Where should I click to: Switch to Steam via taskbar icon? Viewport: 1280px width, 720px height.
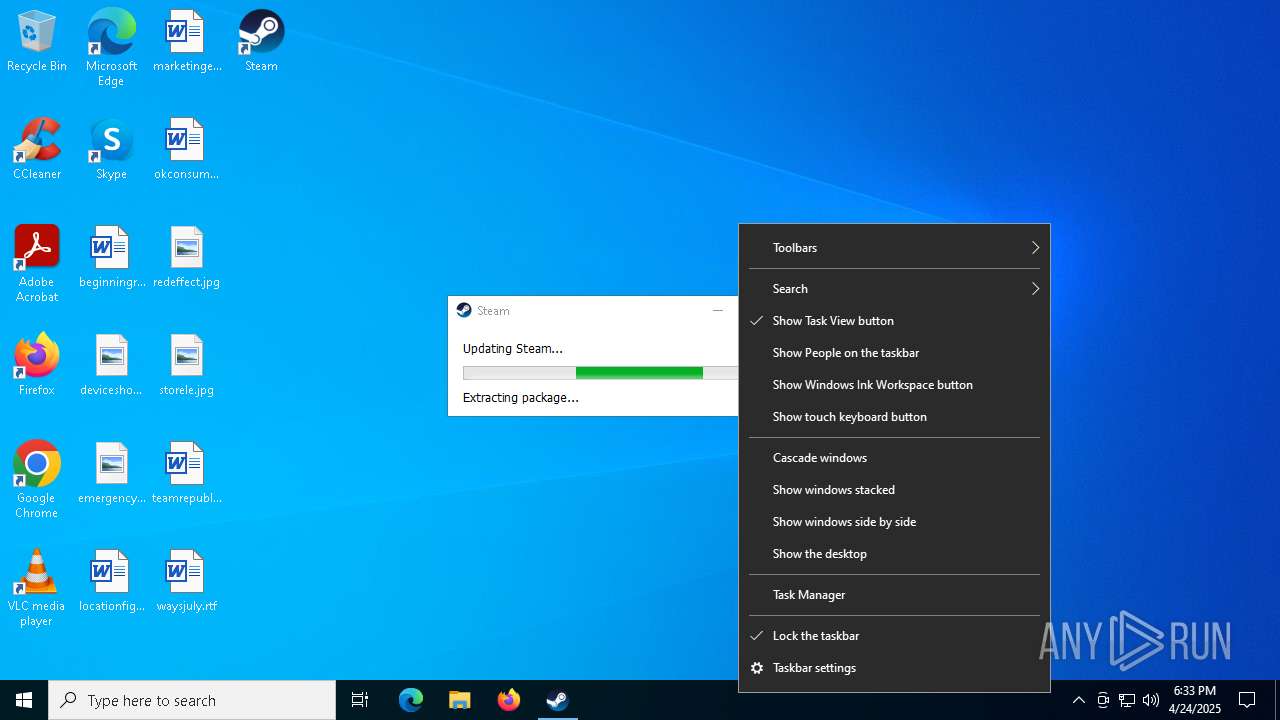[557, 700]
